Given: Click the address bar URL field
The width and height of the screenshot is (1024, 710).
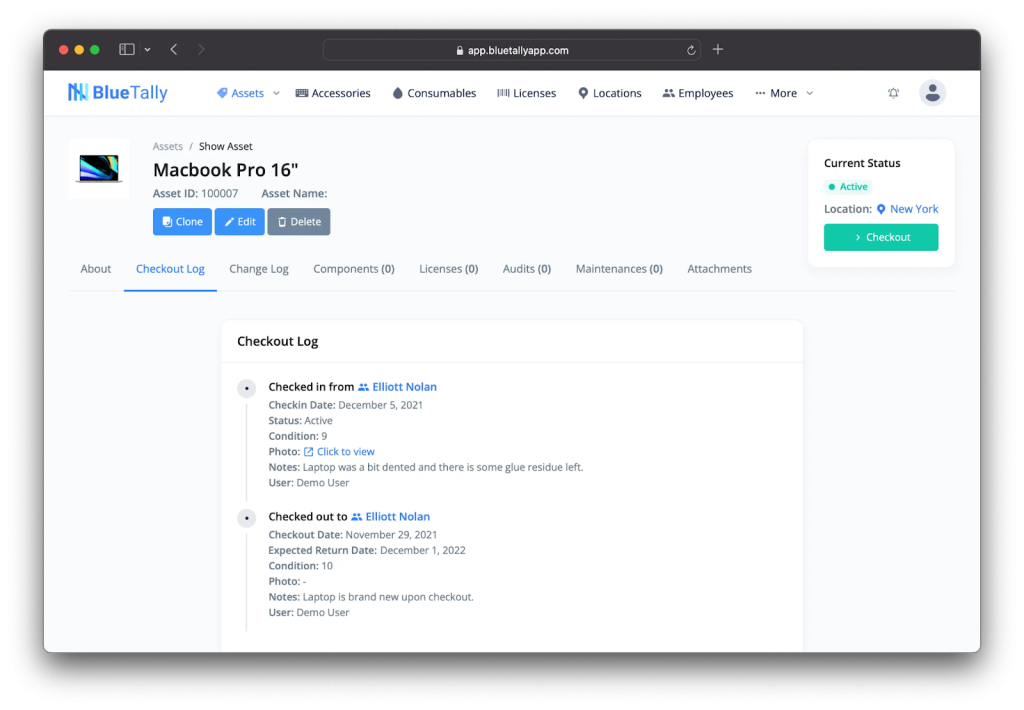Looking at the screenshot, I should tap(511, 50).
